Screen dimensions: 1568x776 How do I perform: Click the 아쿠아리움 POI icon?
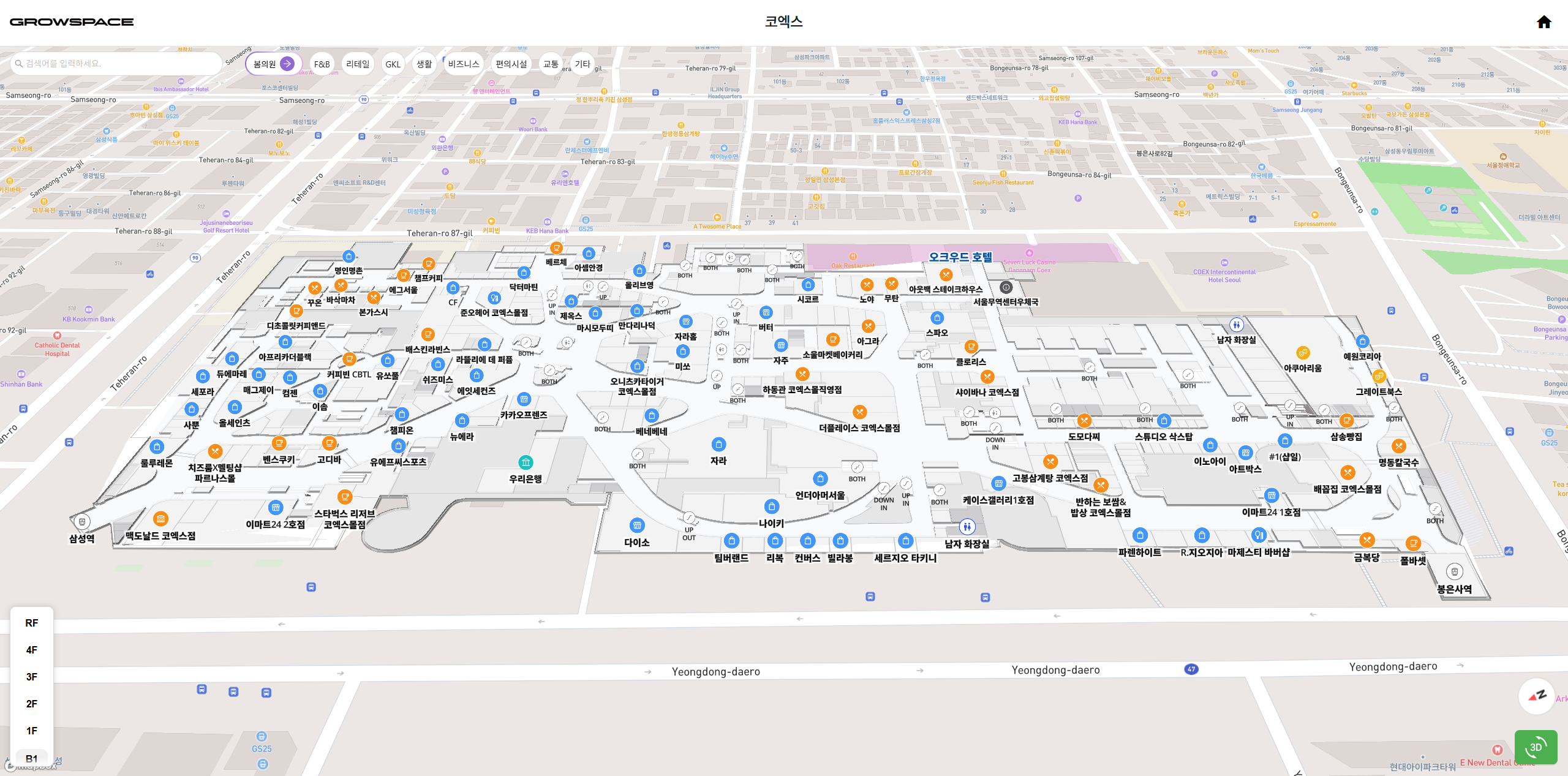1303,353
